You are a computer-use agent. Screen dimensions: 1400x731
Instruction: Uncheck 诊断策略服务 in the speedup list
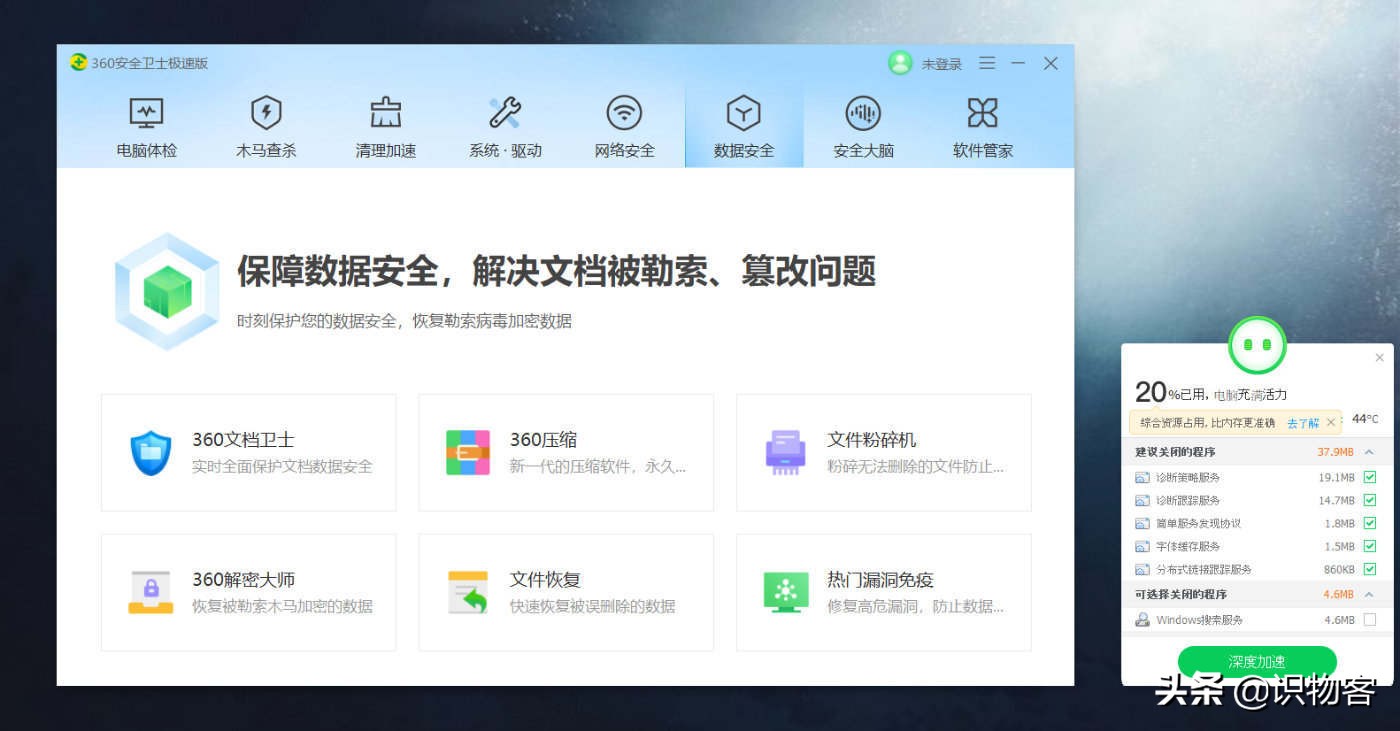(1369, 477)
